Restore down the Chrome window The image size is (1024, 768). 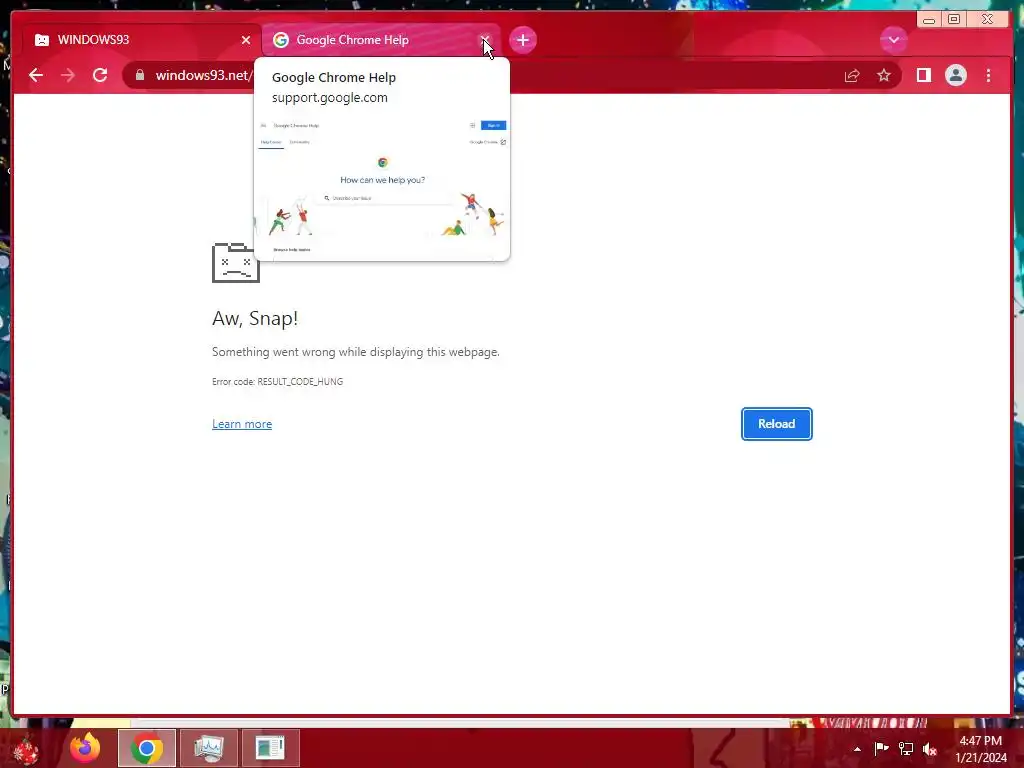pyautogui.click(x=954, y=20)
